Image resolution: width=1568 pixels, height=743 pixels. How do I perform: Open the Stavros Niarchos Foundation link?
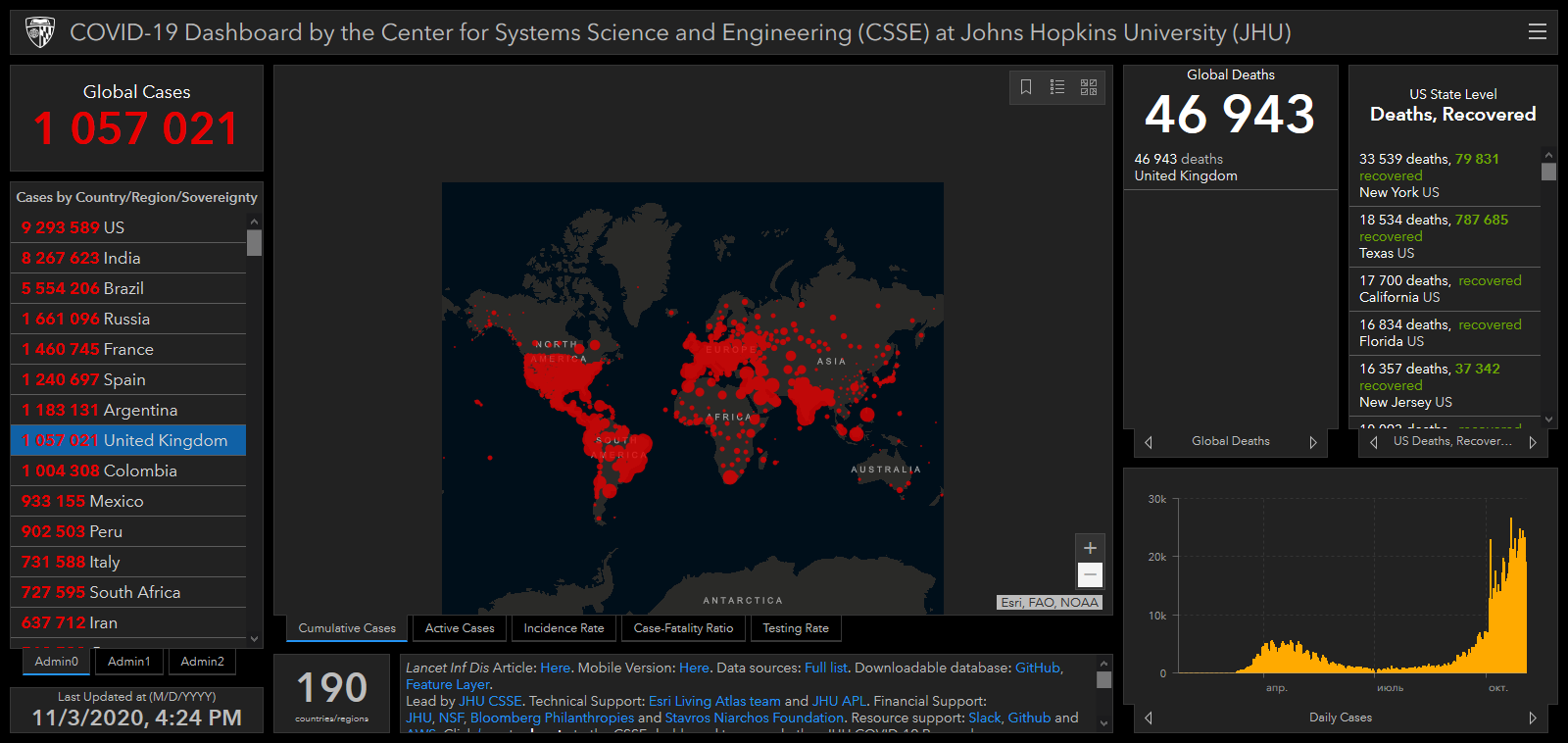[754, 718]
